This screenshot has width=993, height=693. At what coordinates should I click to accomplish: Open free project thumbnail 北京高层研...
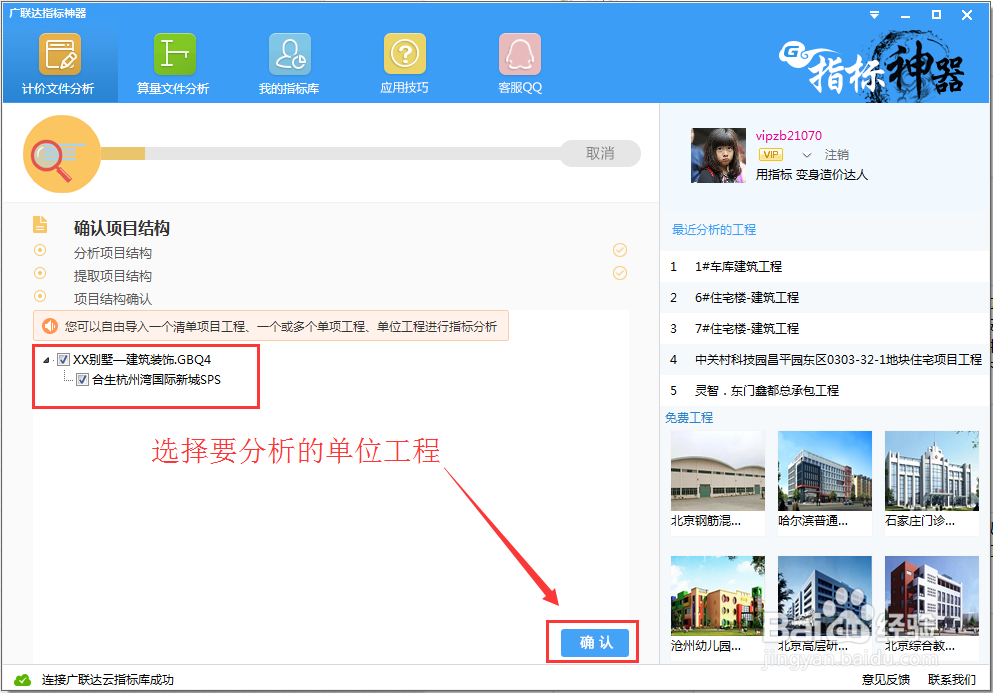point(825,596)
